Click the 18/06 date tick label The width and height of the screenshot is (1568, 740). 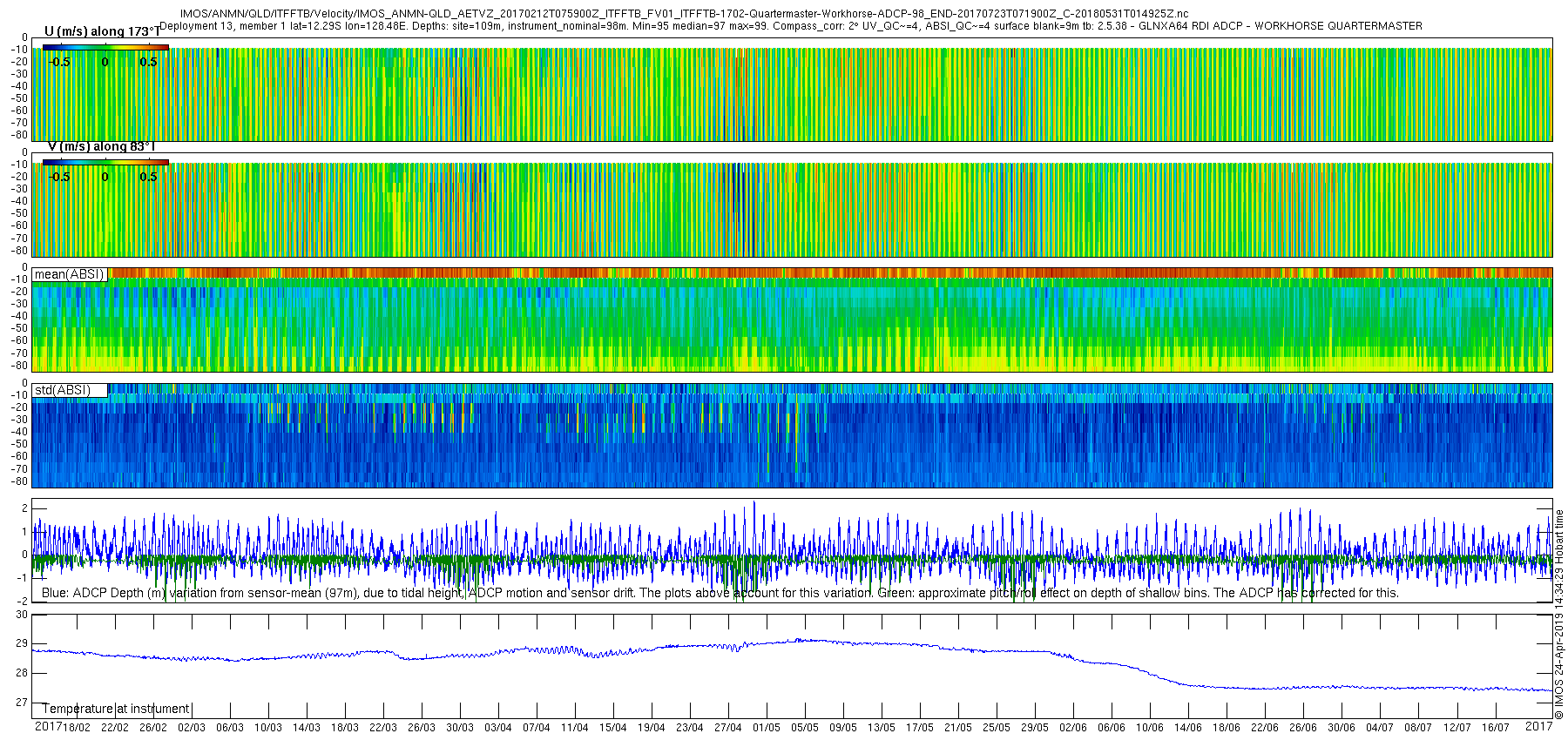tap(1227, 728)
